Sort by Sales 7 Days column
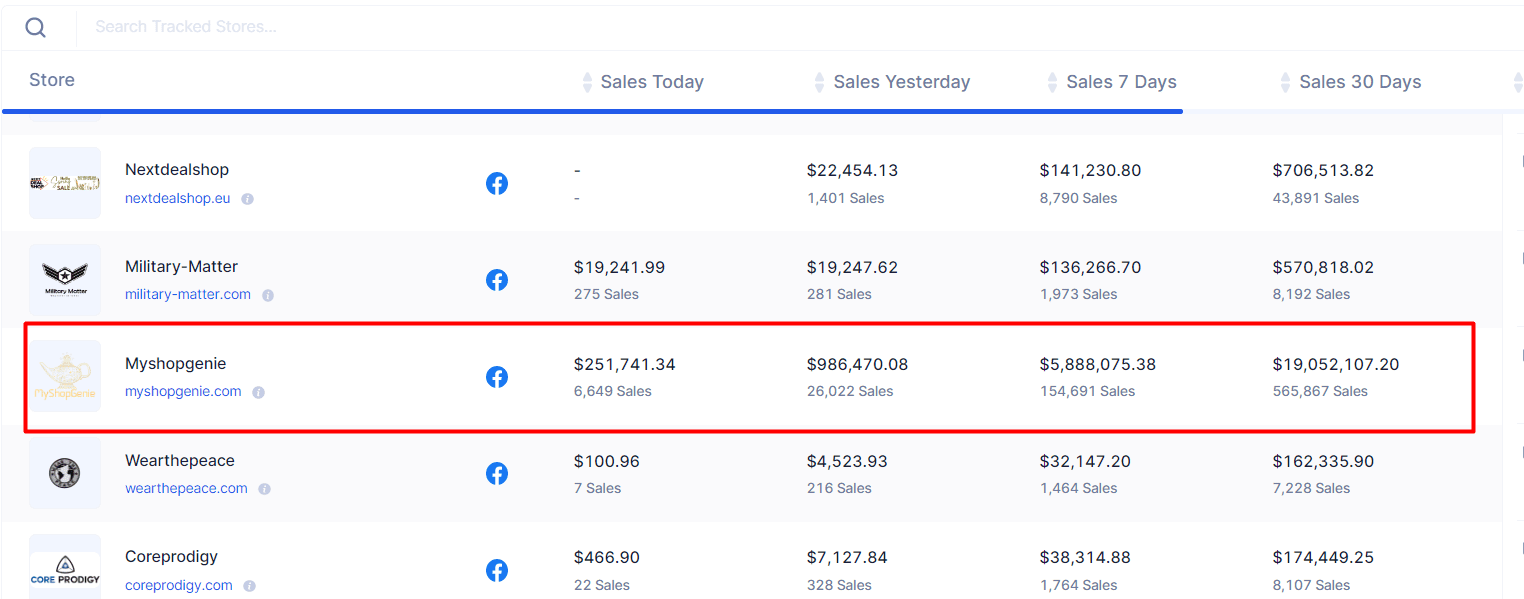The height and width of the screenshot is (599, 1524). 1121,82
